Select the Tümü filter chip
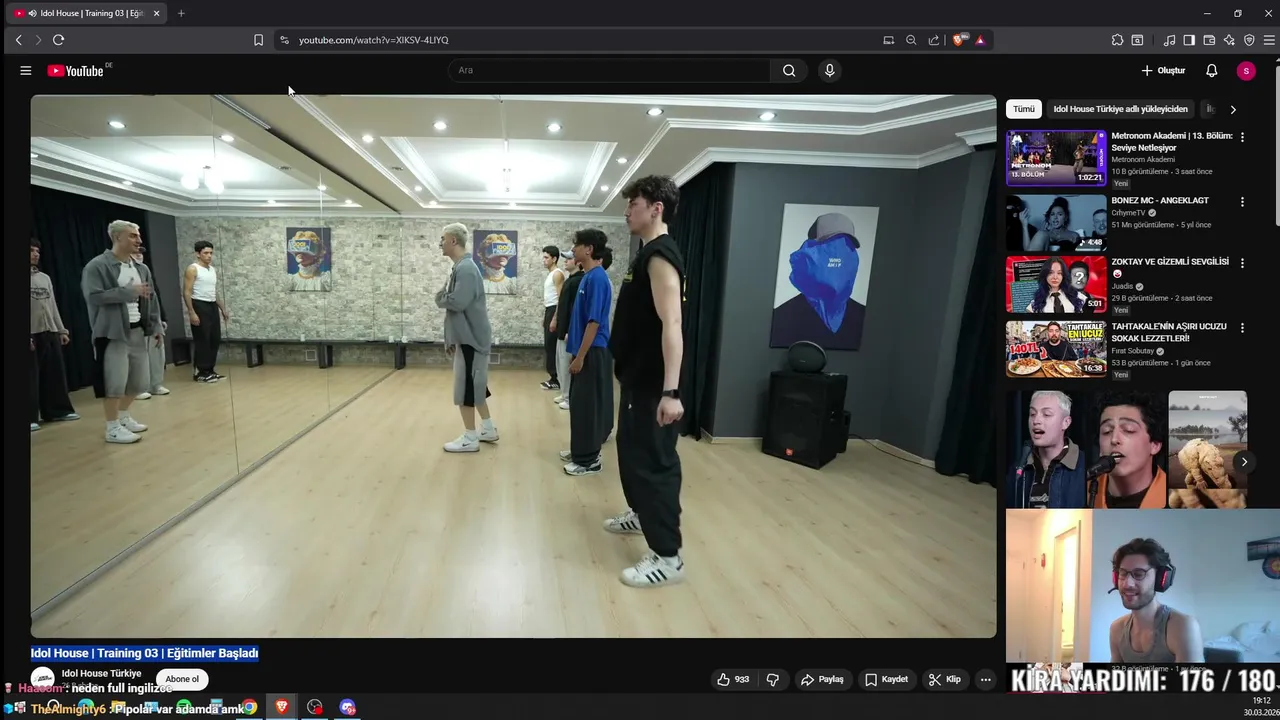Screen dimensions: 1280x720 click(x=1024, y=109)
